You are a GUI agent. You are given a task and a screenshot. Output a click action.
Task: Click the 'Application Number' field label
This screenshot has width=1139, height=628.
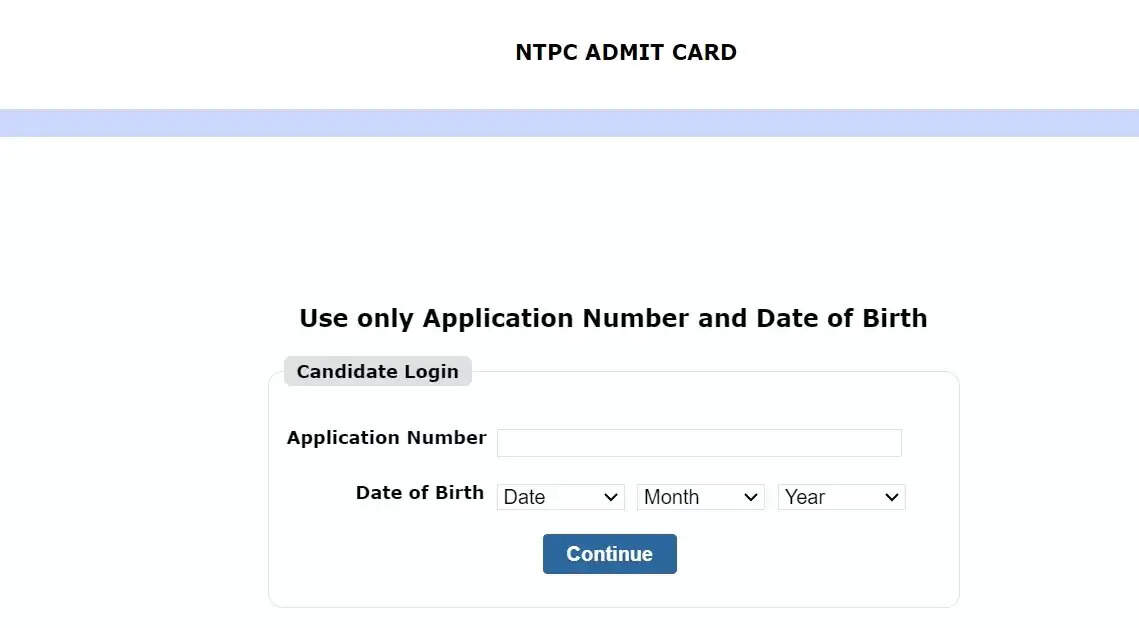tap(386, 438)
